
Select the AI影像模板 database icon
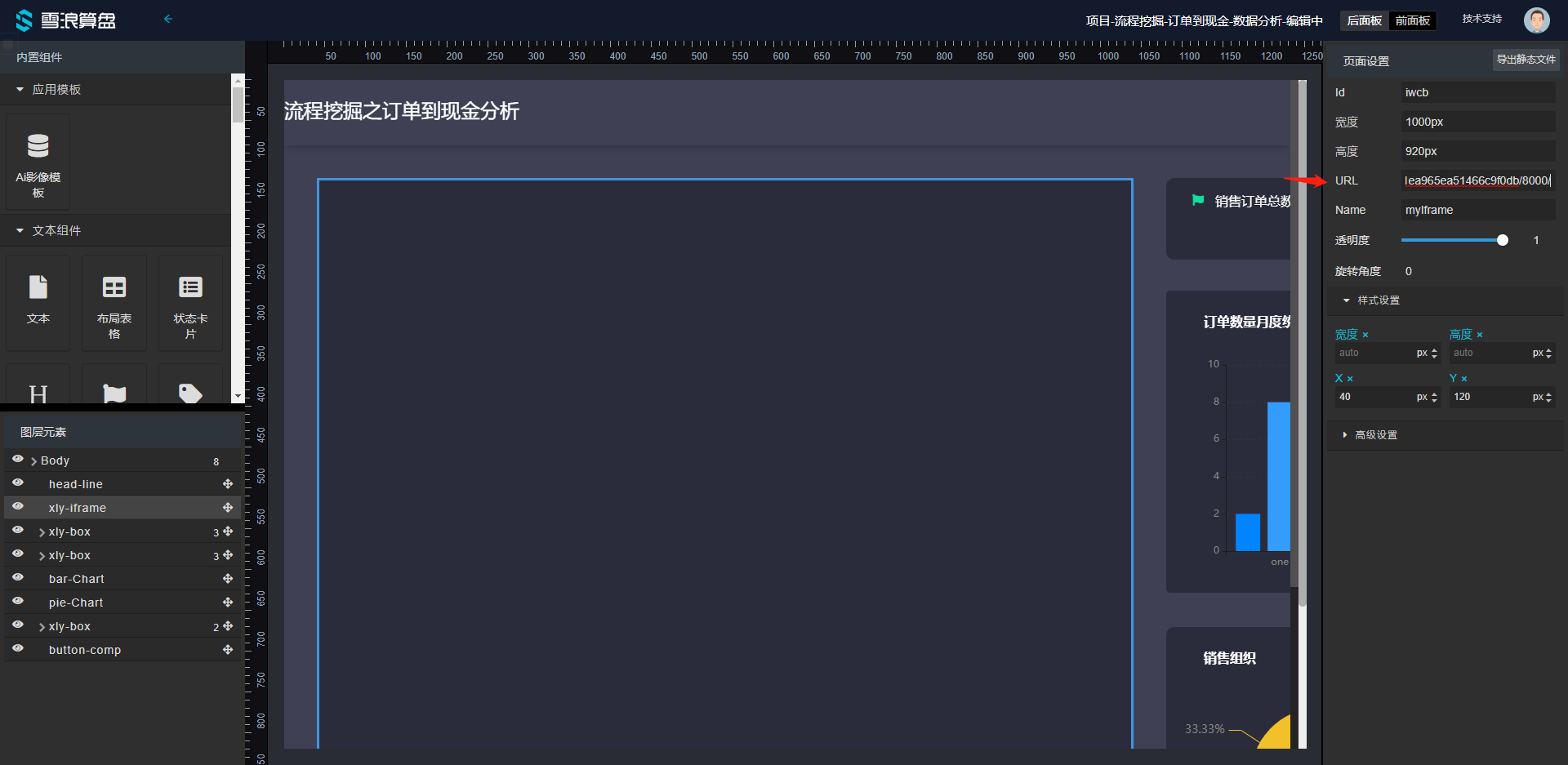pos(38,147)
